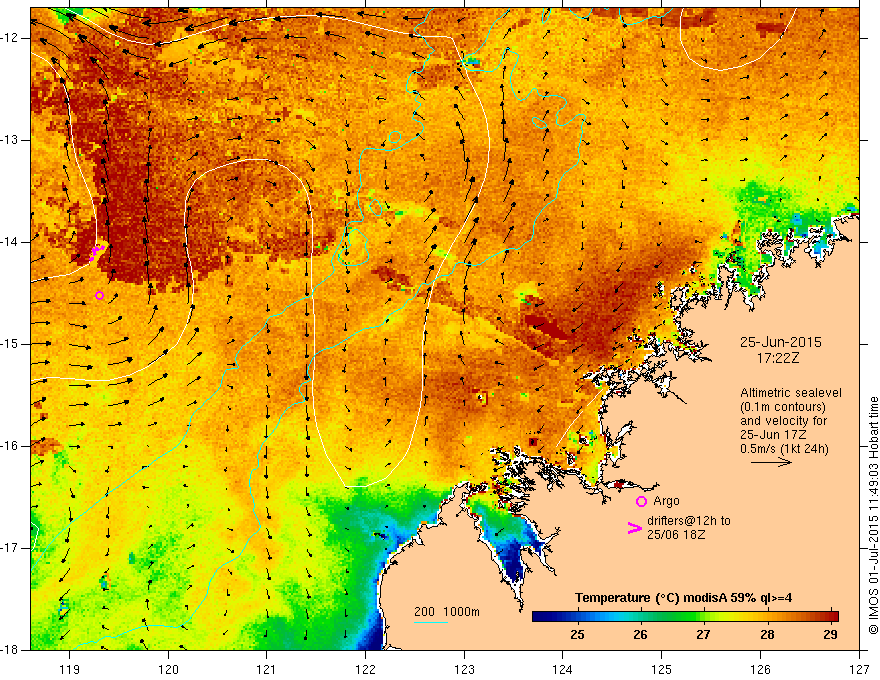Viewport: 880px width, 680px height.
Task: Click the longitude axis label '125'
Action: coord(662,669)
